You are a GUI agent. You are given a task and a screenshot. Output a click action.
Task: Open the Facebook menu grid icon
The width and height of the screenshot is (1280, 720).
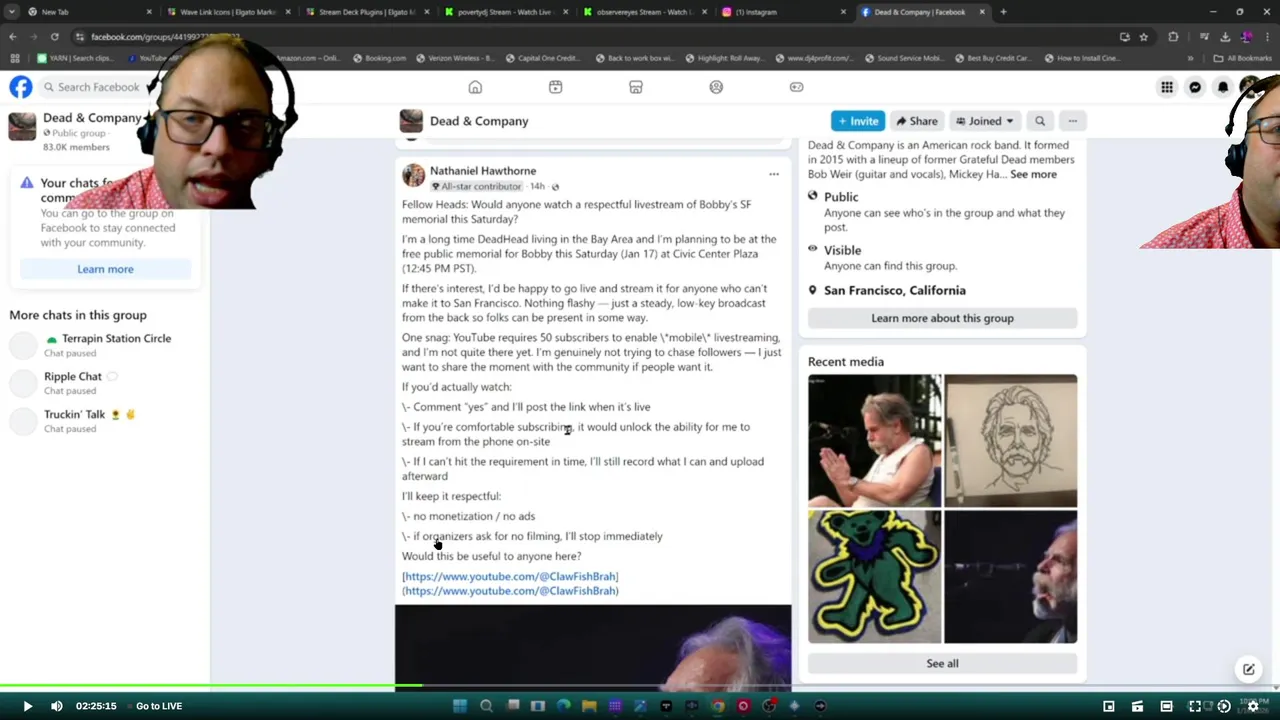(x=1167, y=87)
